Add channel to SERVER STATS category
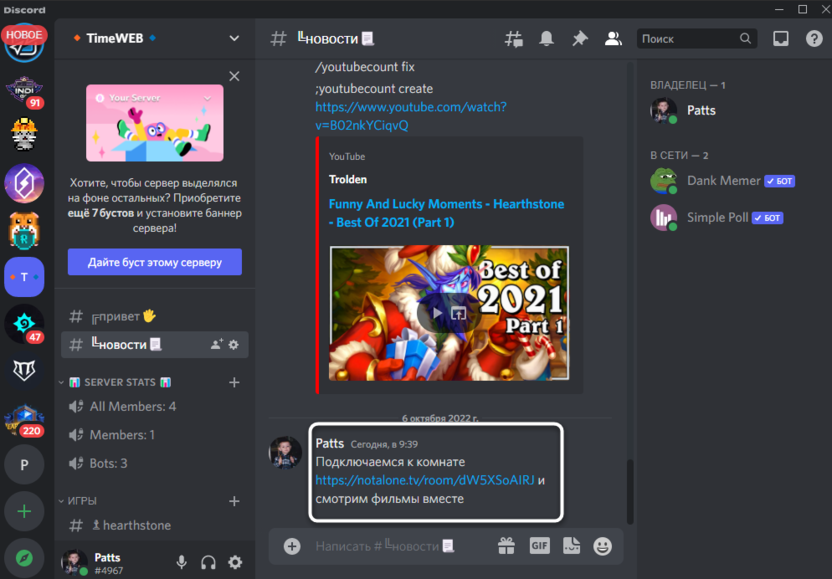This screenshot has width=832, height=579. tap(234, 382)
